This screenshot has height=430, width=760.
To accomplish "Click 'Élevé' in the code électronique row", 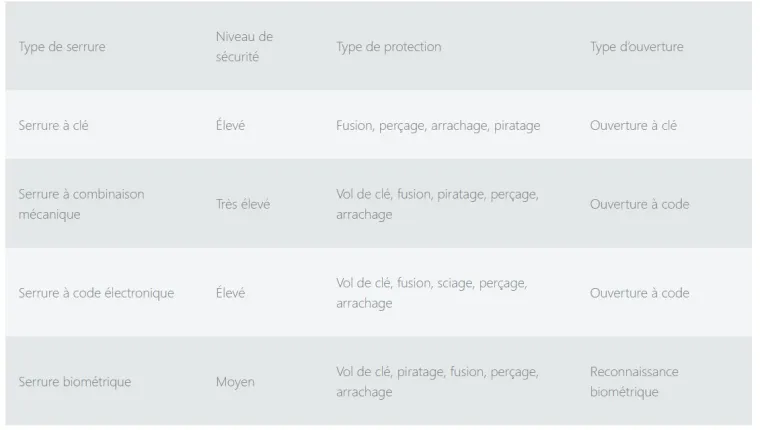I will (230, 292).
